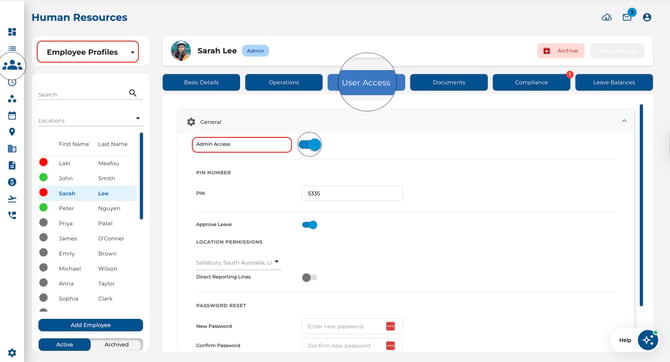Click the Help button
Image resolution: width=670 pixels, height=362 pixels.
click(x=625, y=340)
